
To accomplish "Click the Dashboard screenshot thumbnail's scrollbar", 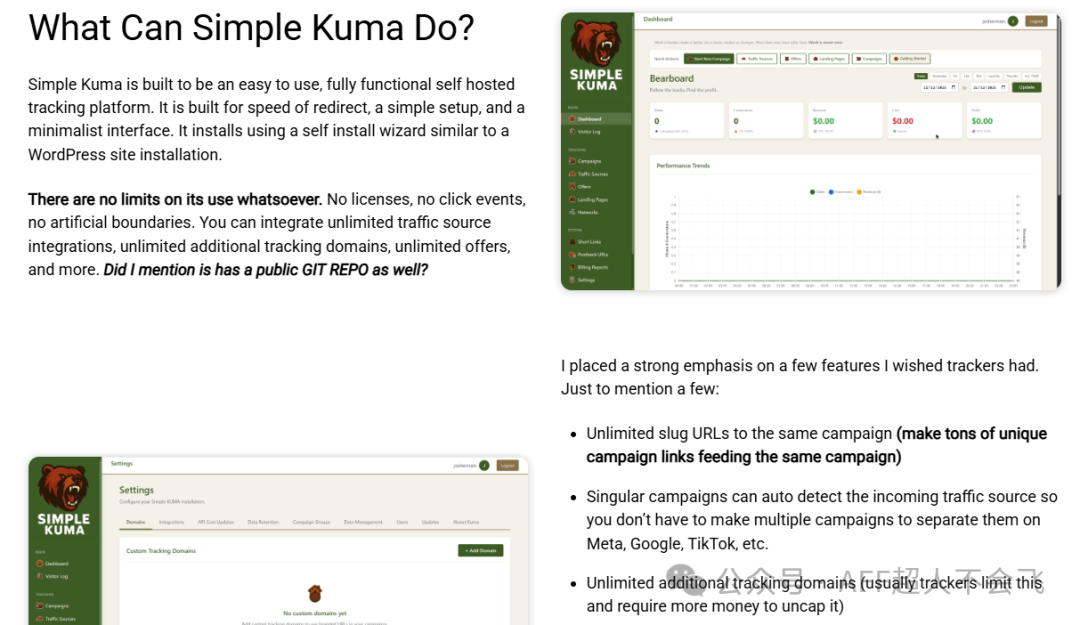I will pyautogui.click(x=1058, y=152).
